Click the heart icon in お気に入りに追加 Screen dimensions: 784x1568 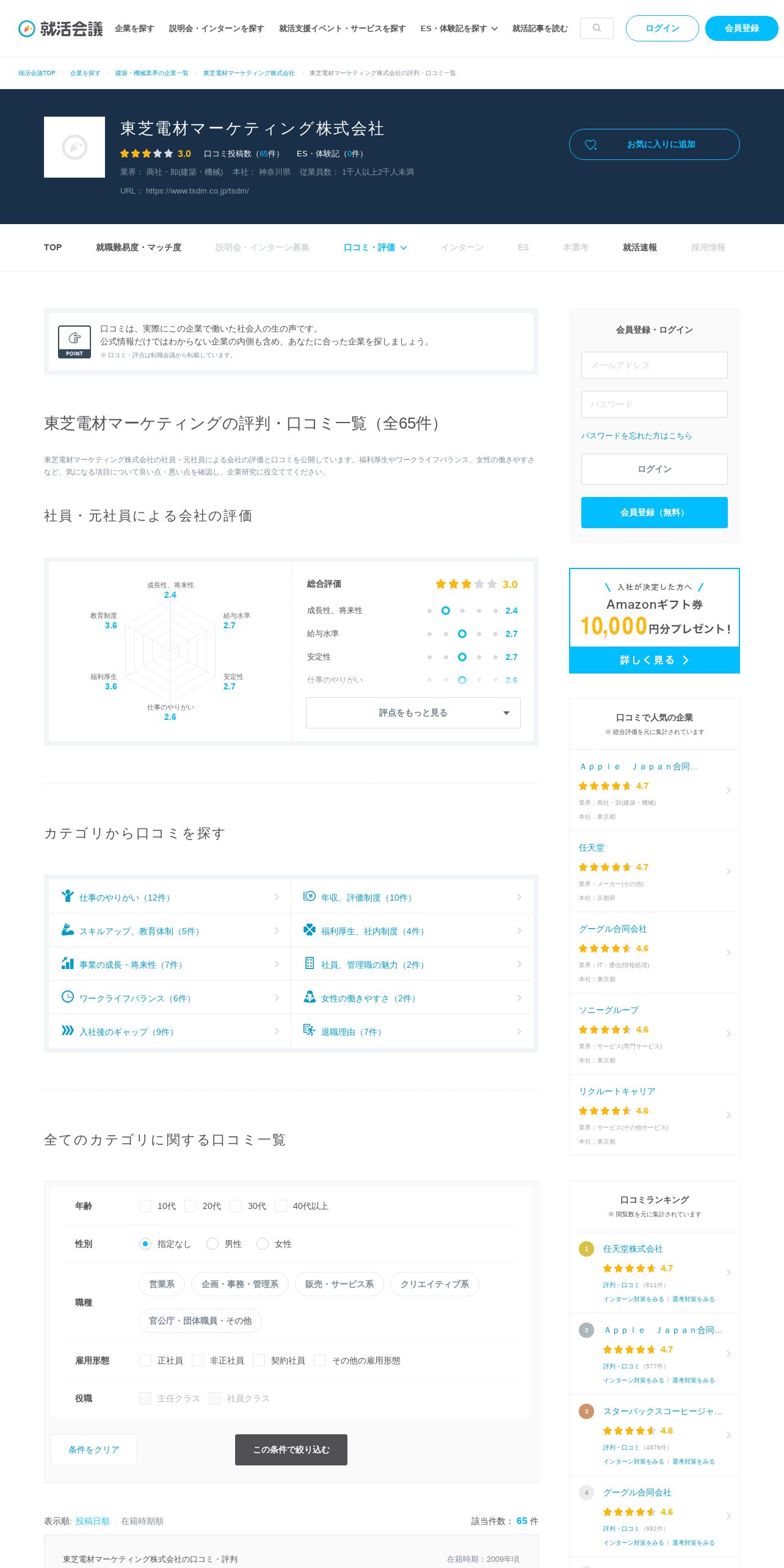click(590, 145)
